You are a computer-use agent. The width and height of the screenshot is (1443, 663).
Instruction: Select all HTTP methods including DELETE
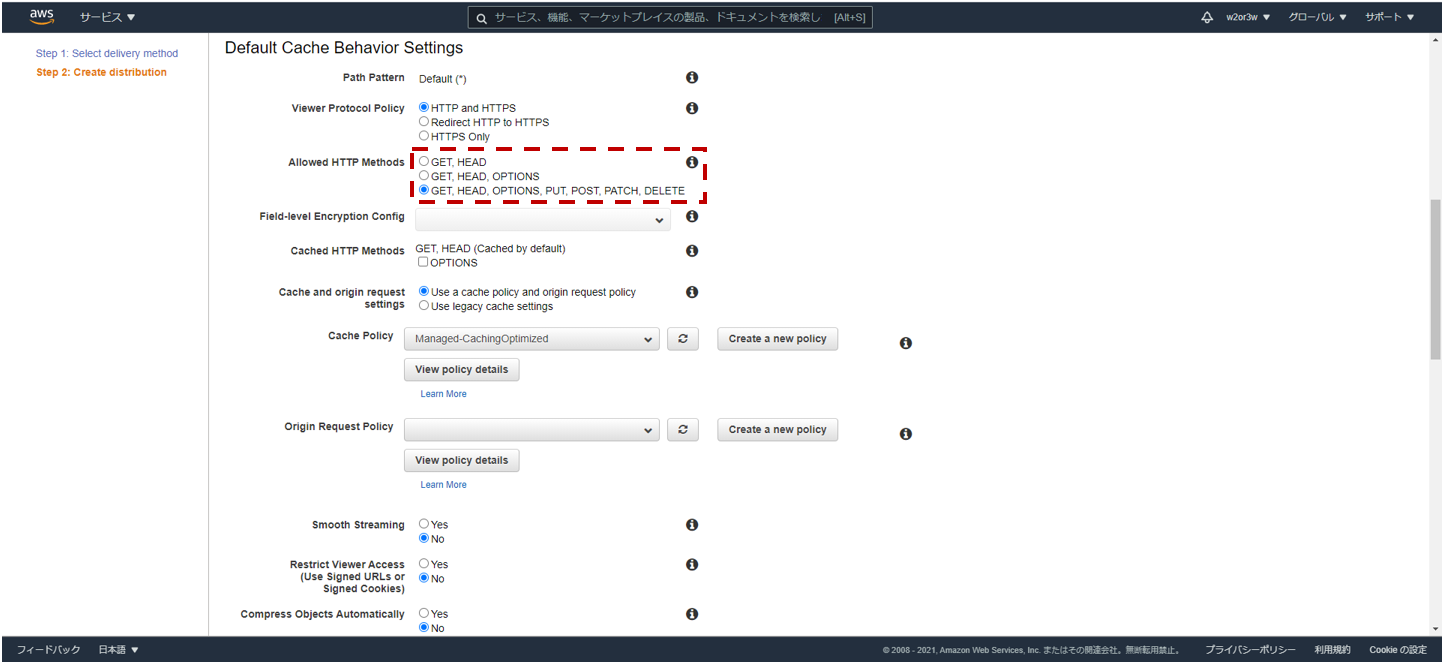coord(424,190)
